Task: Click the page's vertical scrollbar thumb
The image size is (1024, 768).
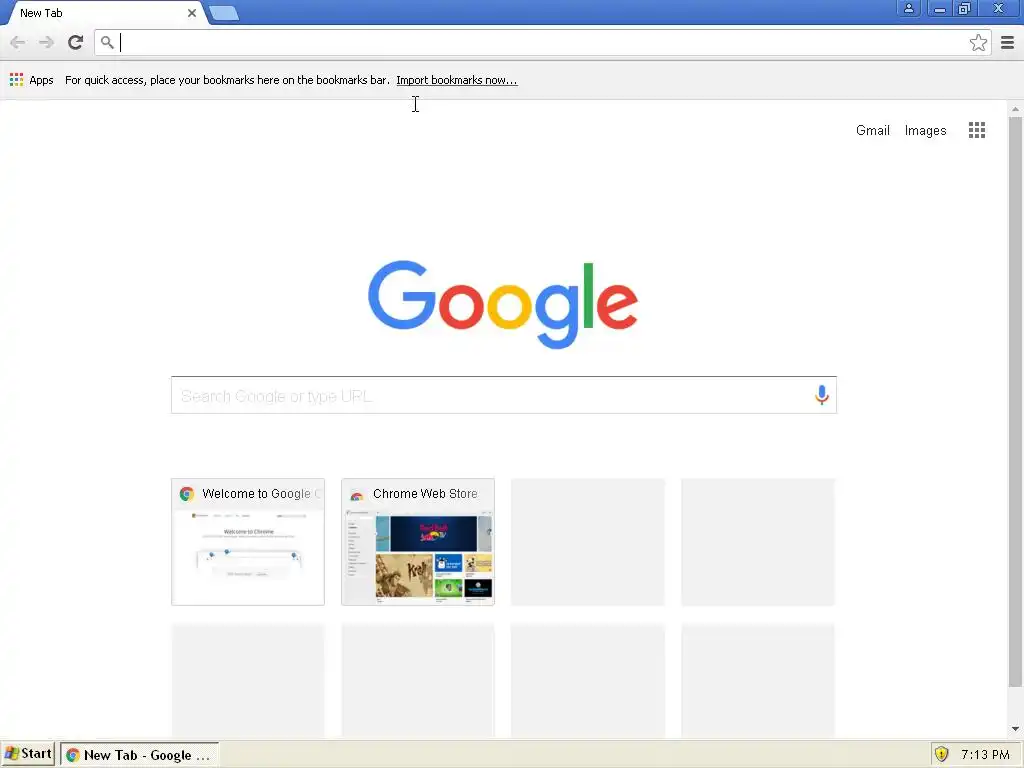Action: tap(1015, 402)
